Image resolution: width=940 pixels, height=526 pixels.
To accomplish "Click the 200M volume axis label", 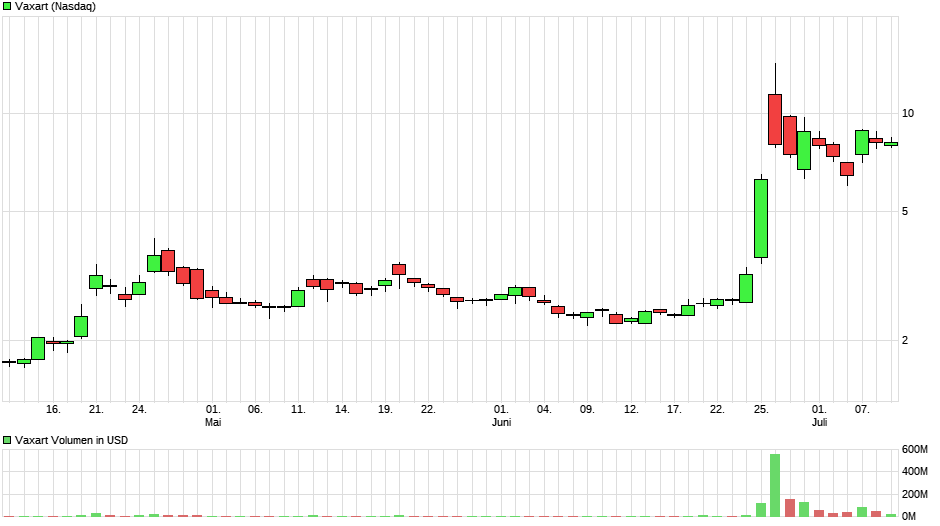I will pyautogui.click(x=915, y=495).
